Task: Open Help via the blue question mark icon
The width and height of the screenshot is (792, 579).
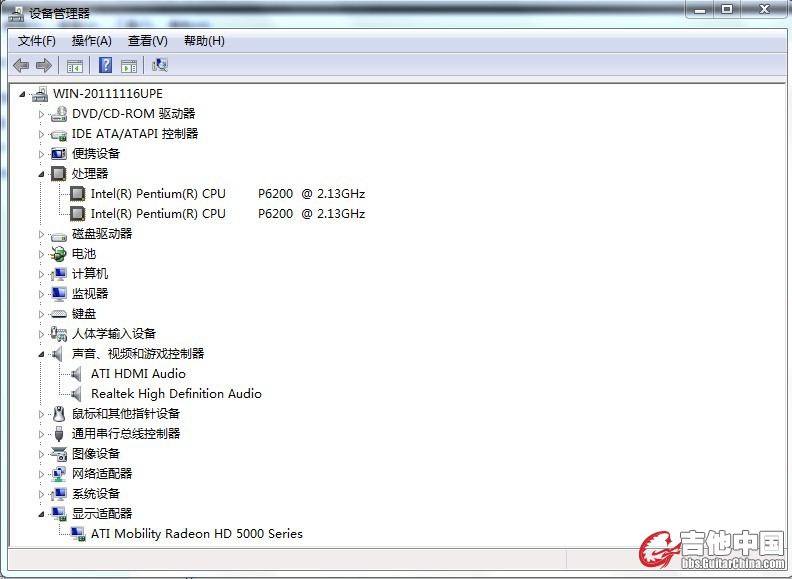Action: (x=105, y=65)
